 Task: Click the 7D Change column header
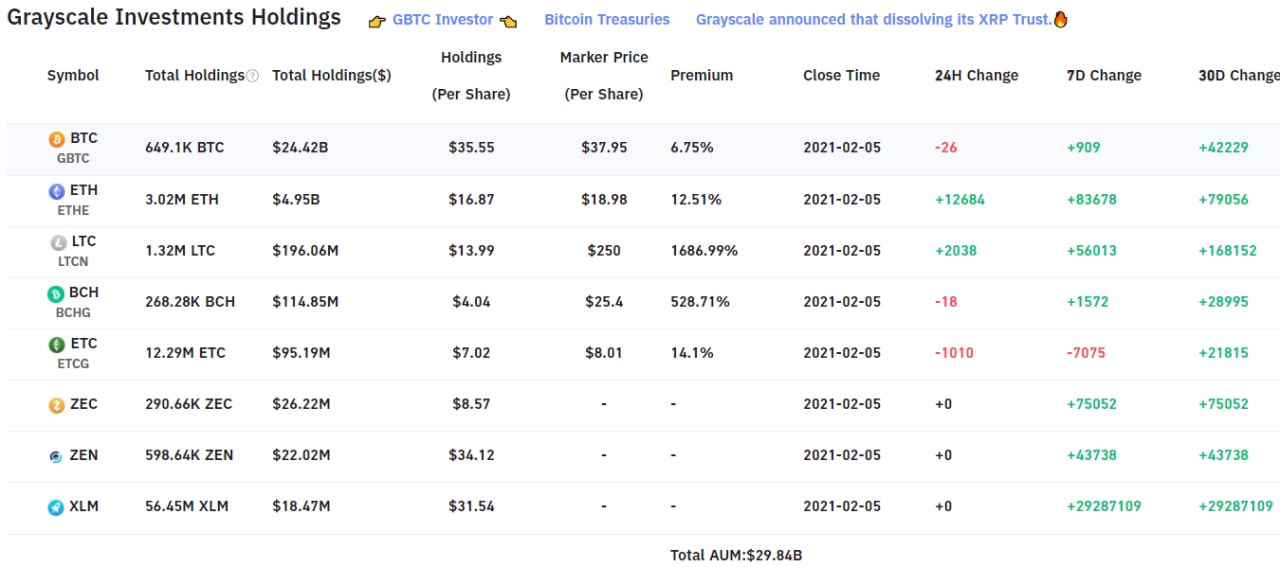1104,75
